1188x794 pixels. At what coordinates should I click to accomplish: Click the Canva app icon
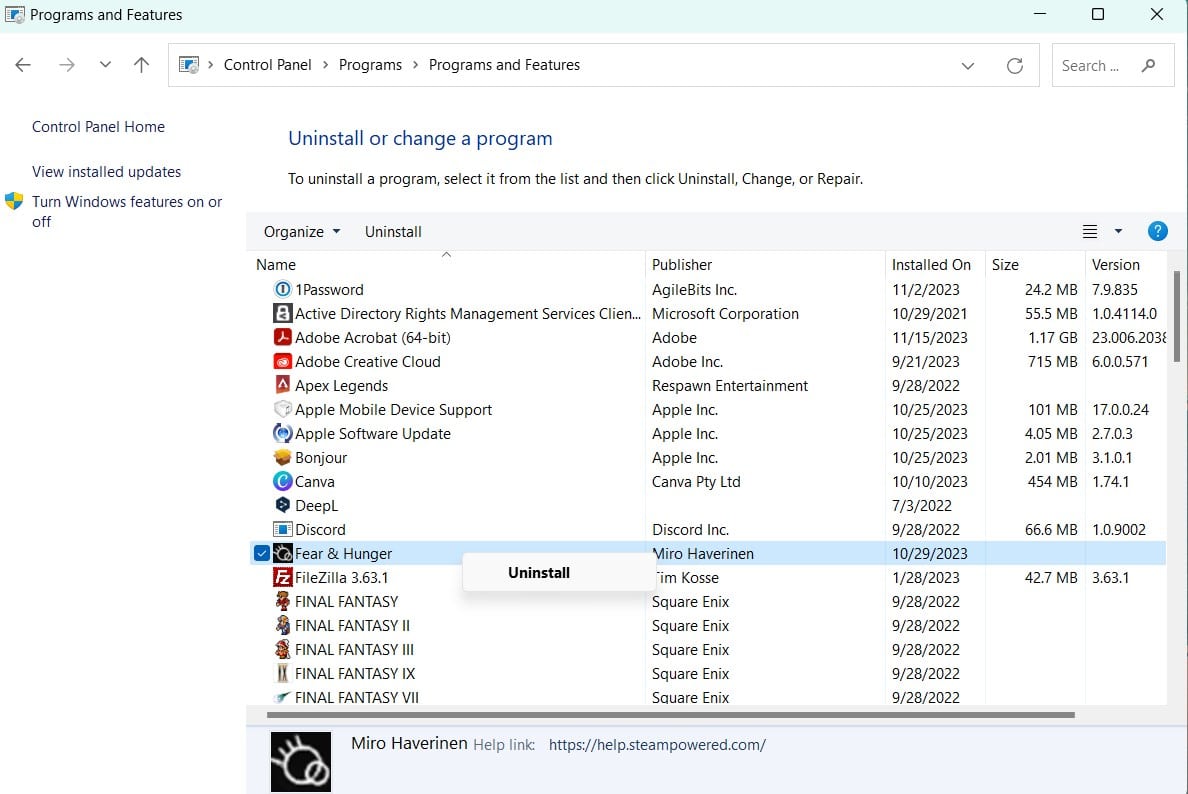(x=283, y=481)
